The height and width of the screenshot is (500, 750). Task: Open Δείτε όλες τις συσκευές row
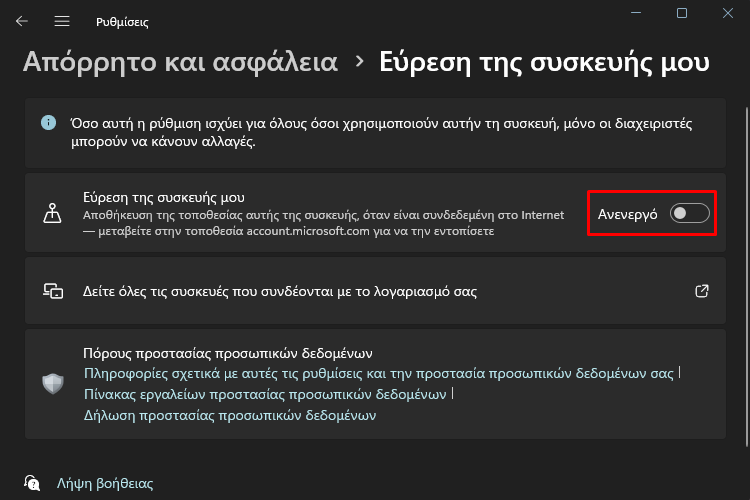375,291
